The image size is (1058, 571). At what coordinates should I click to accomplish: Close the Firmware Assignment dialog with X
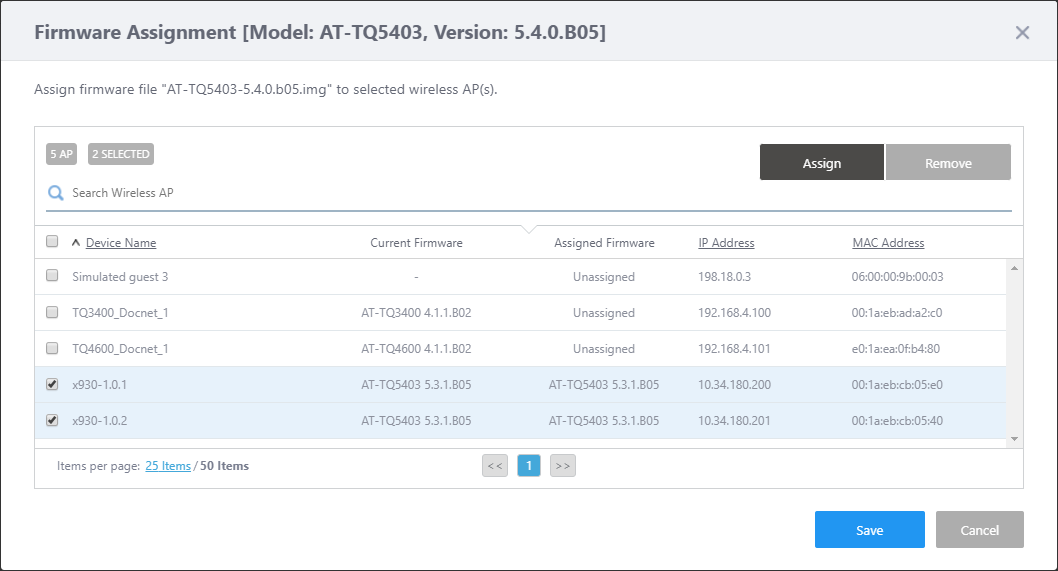tap(1022, 33)
